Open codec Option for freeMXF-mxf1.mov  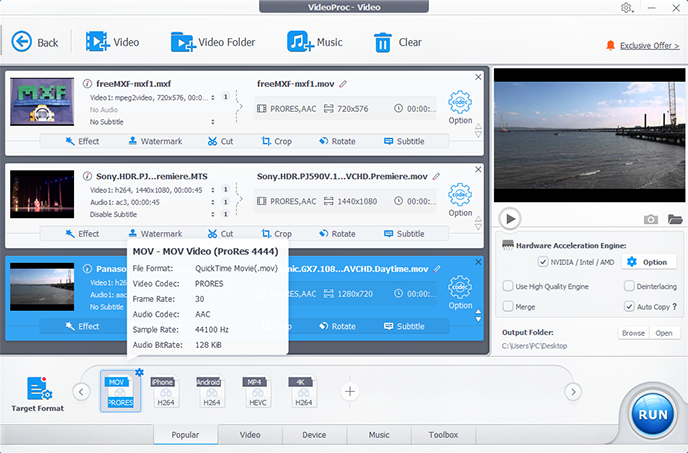pos(460,108)
